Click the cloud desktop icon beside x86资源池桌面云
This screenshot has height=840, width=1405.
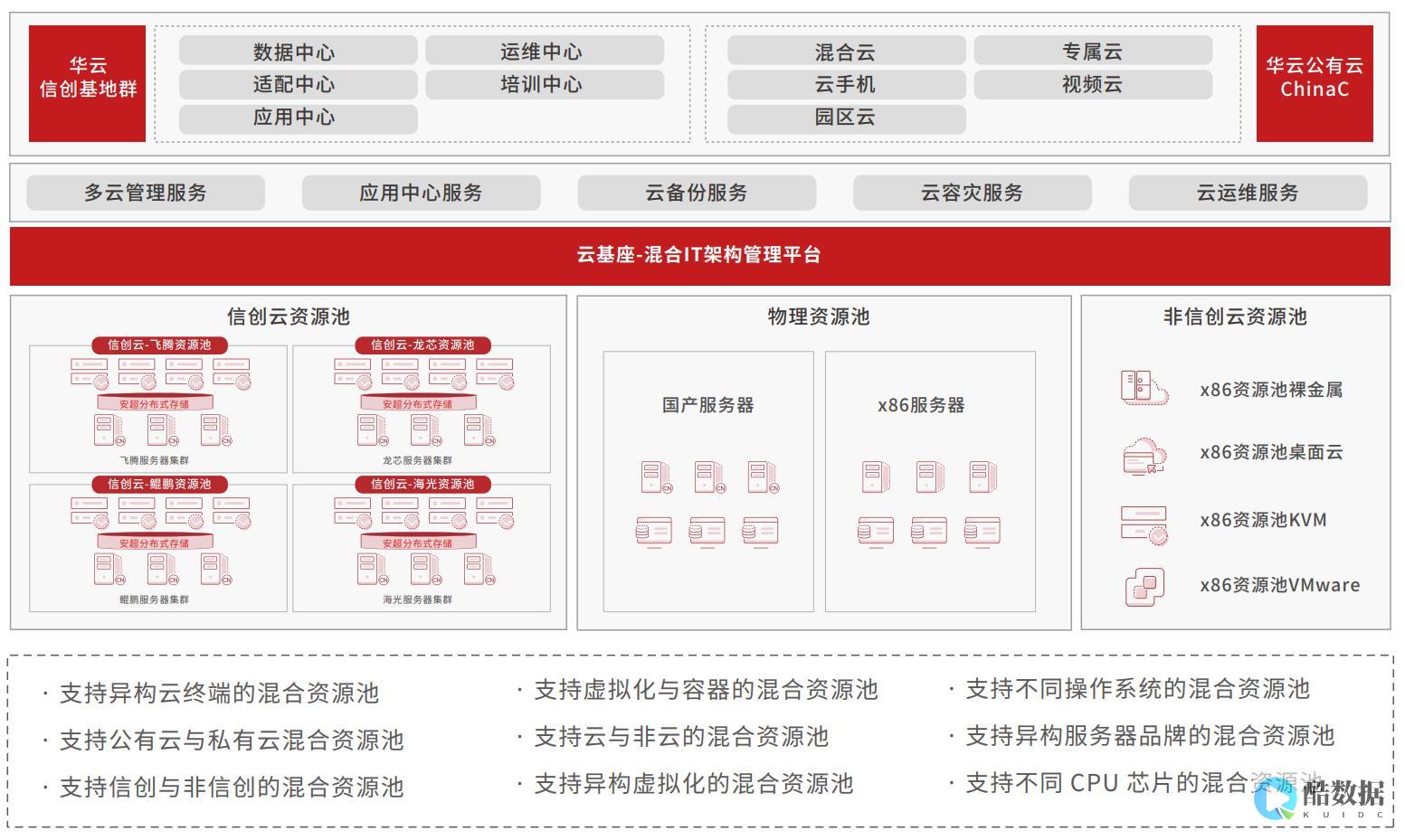pyautogui.click(x=1144, y=455)
